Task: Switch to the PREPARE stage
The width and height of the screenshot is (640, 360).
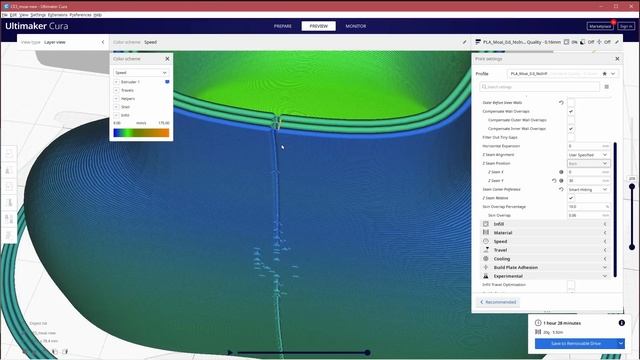Action: [x=283, y=26]
